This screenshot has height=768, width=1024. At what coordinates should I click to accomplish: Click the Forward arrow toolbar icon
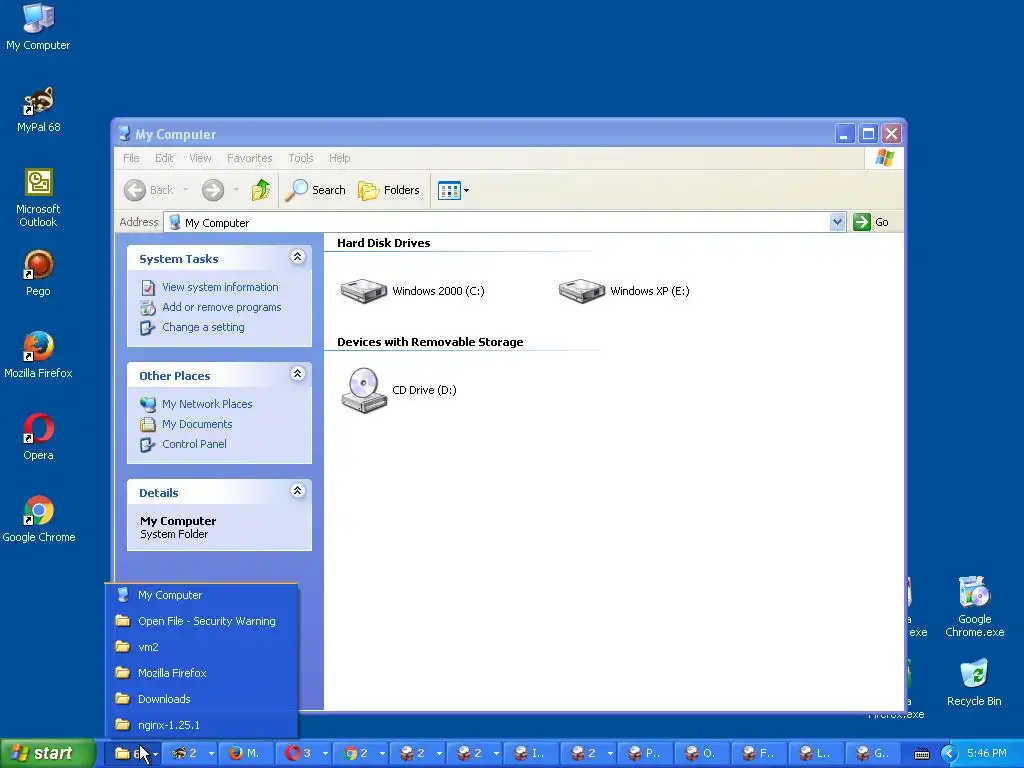[213, 190]
